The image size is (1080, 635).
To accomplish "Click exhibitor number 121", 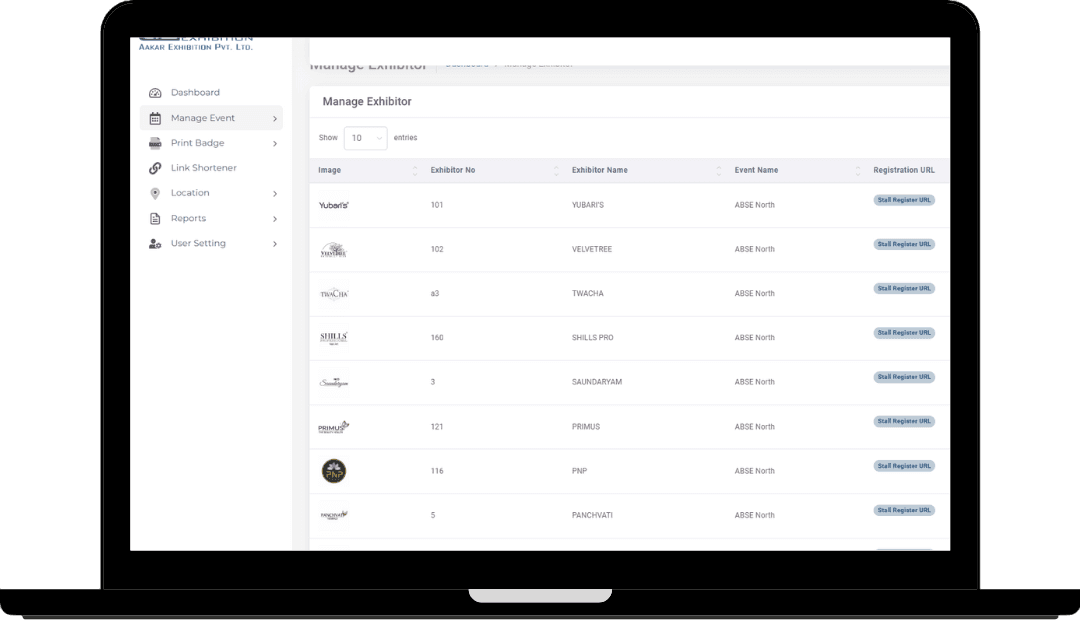I will [437, 427].
